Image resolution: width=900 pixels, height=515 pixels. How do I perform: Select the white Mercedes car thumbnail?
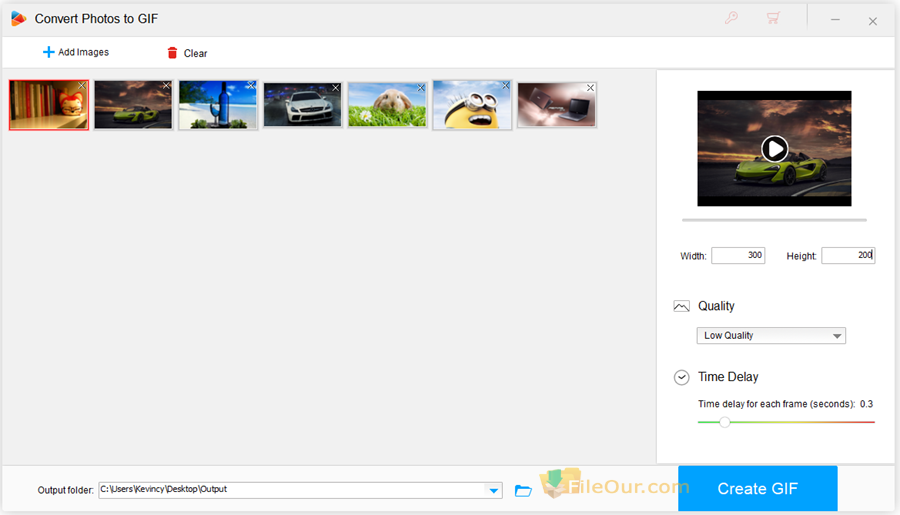click(302, 105)
